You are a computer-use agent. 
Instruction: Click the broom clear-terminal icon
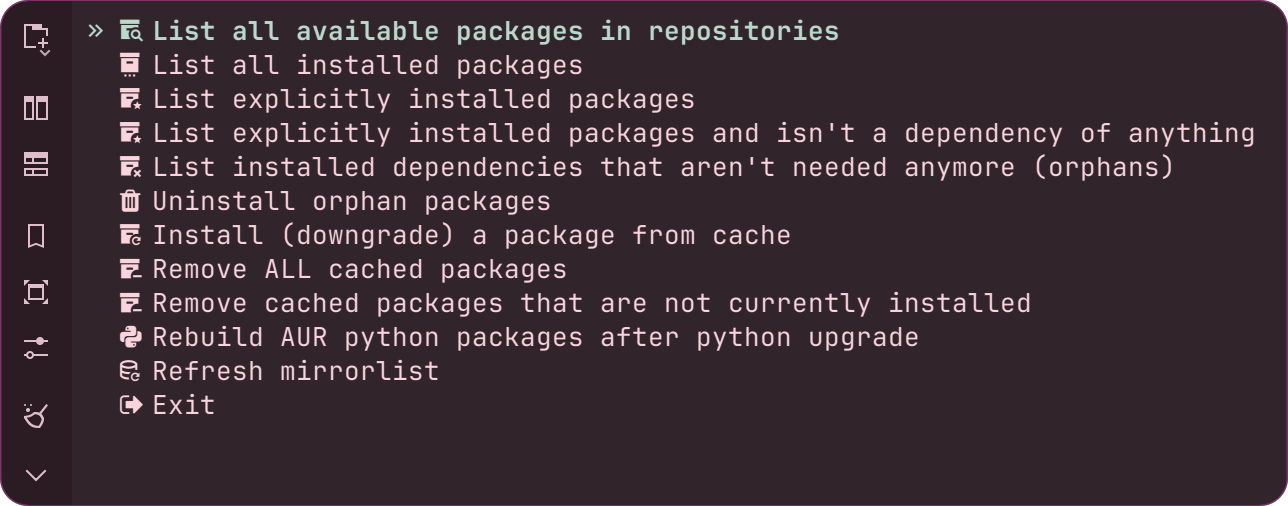(36, 416)
